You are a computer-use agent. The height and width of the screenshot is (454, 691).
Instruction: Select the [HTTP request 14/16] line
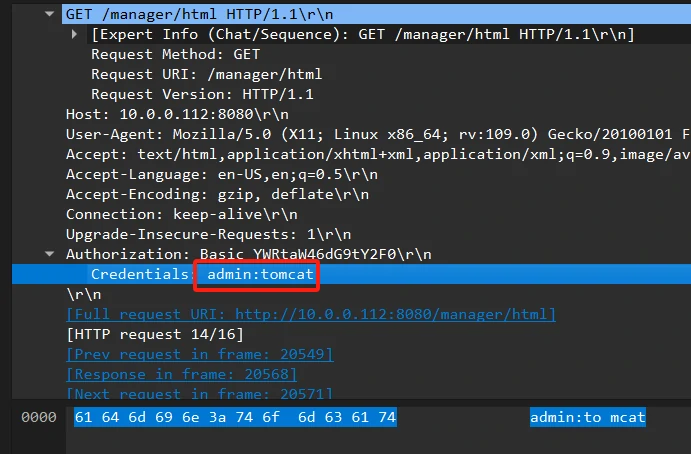154,334
